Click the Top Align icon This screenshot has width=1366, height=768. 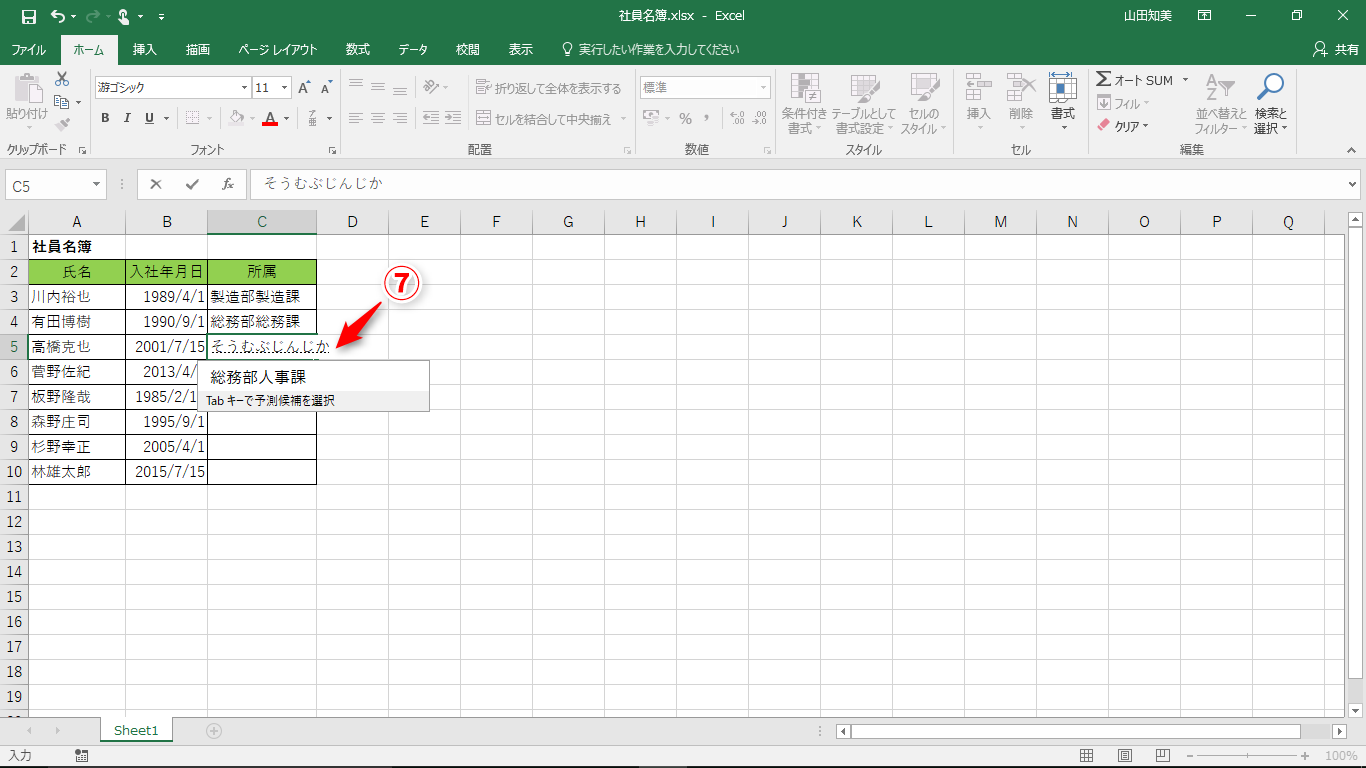click(x=356, y=87)
